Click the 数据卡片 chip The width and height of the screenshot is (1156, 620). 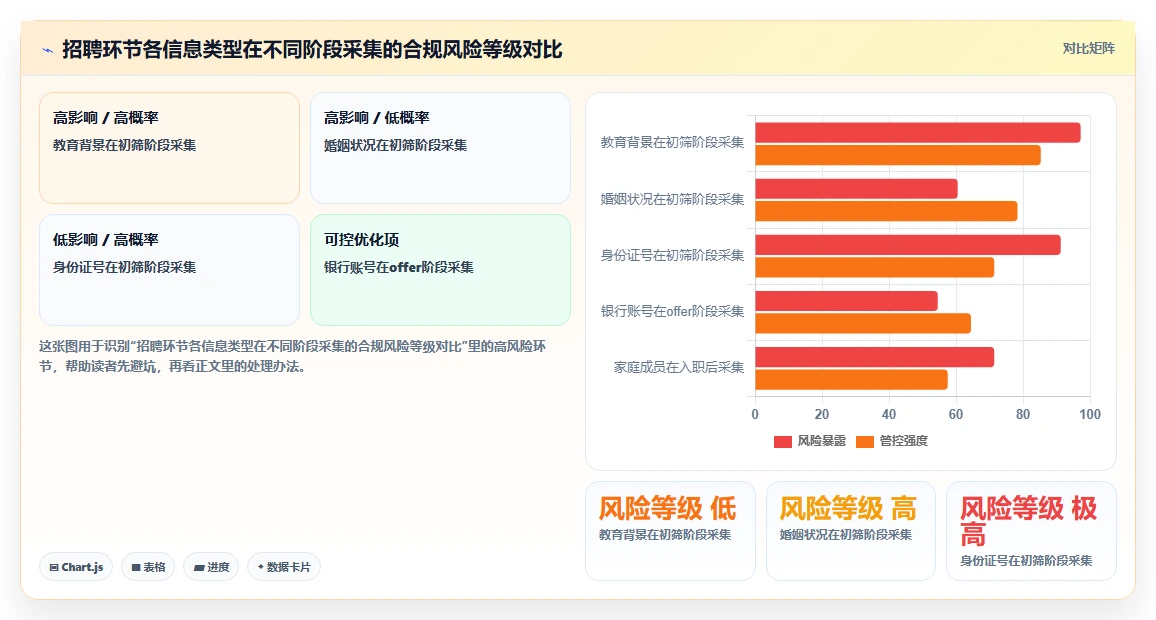point(284,567)
